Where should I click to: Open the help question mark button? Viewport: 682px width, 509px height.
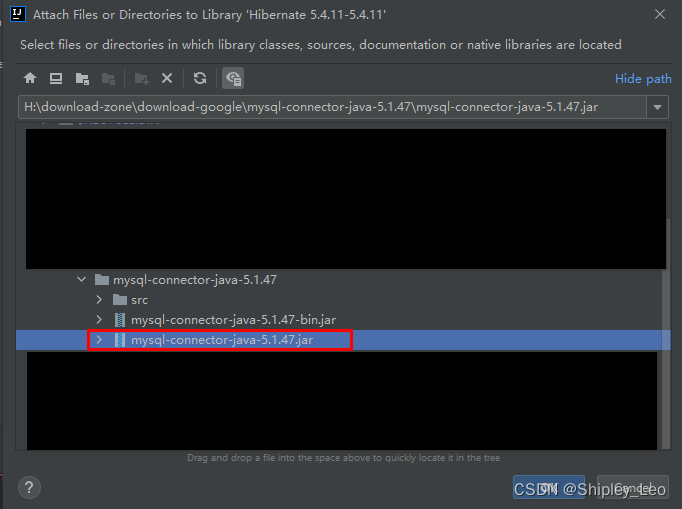pos(29,488)
